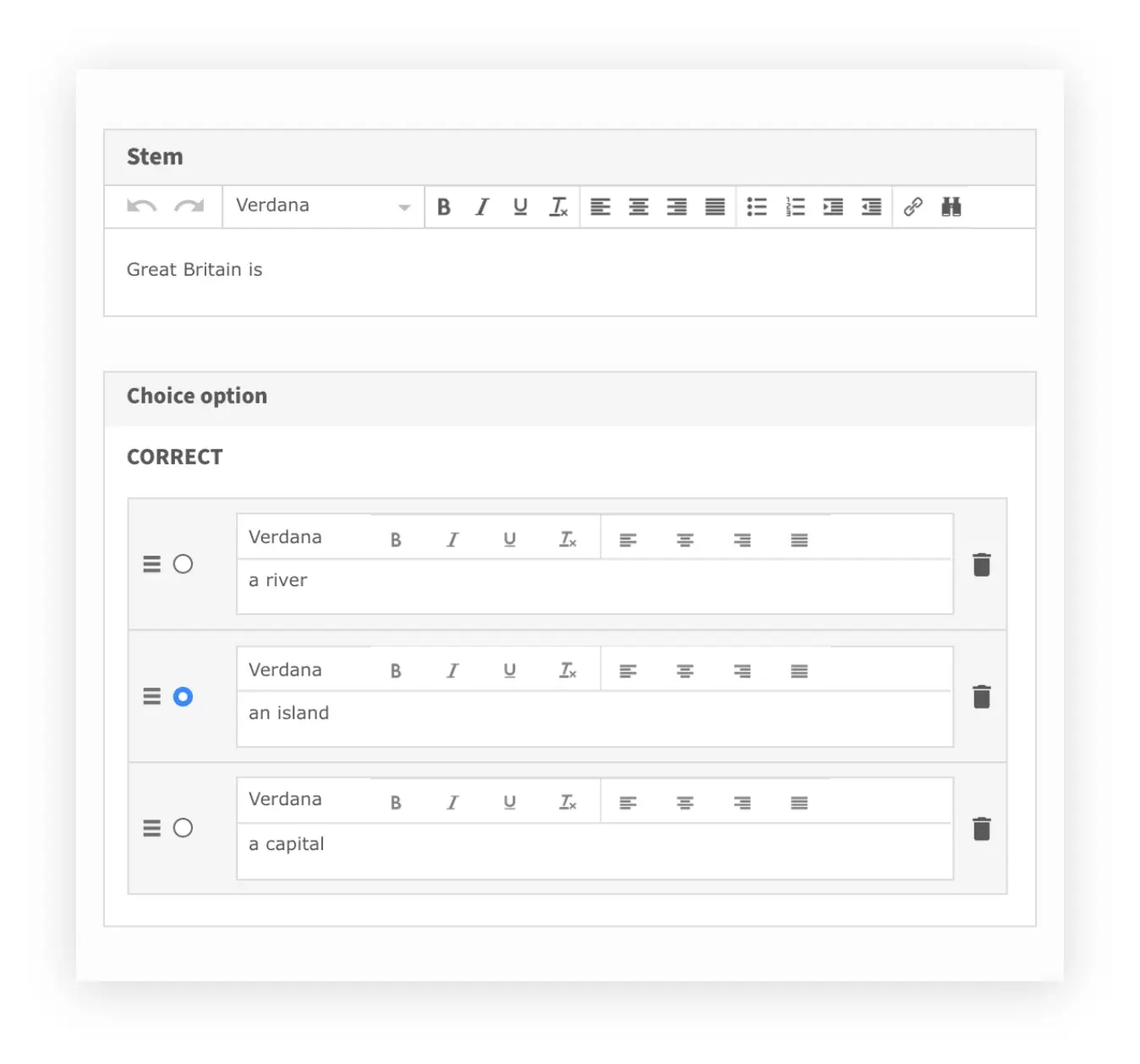
Task: Open font selector for 'an island' option
Action: pos(285,671)
